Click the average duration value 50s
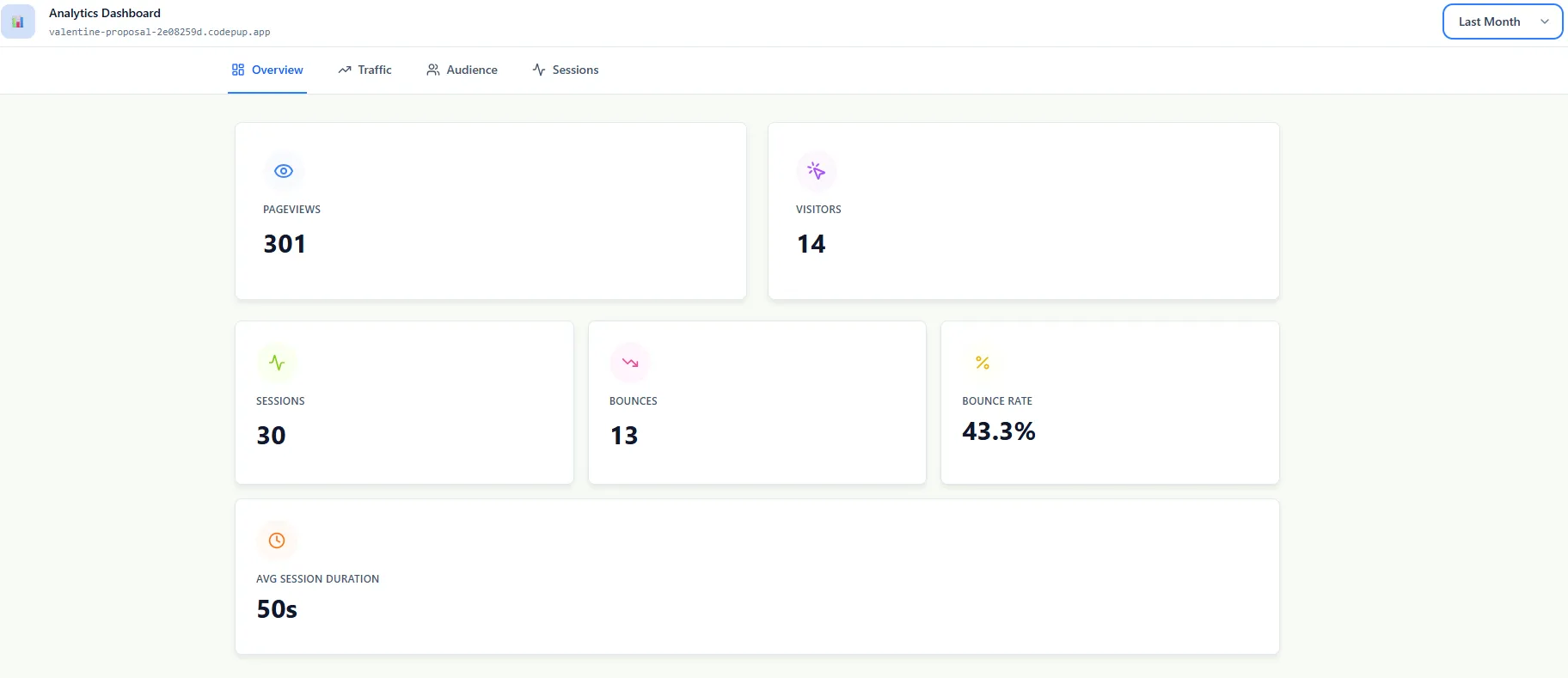The width and height of the screenshot is (1568, 678). [277, 609]
